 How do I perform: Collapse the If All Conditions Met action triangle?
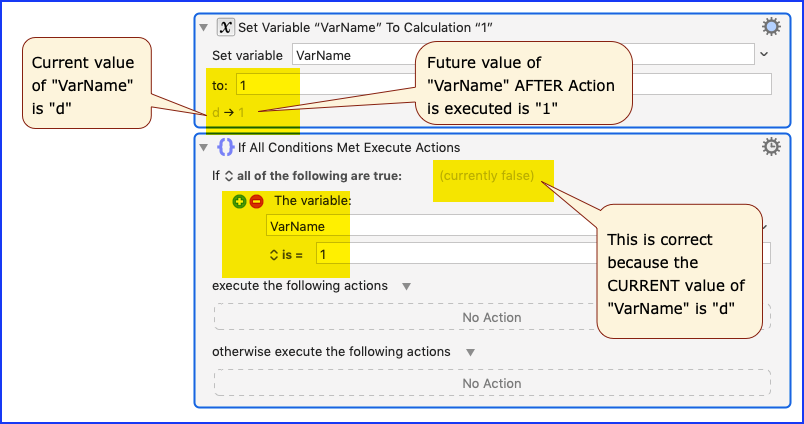204,148
